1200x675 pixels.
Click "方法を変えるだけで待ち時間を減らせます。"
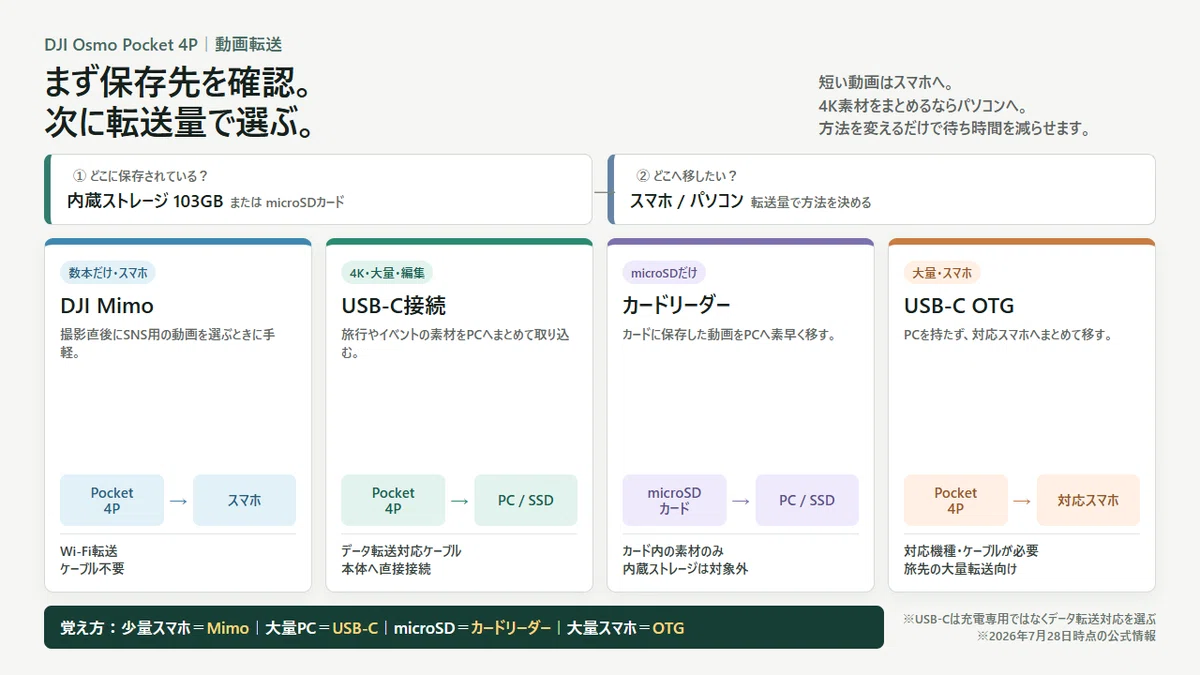click(954, 128)
